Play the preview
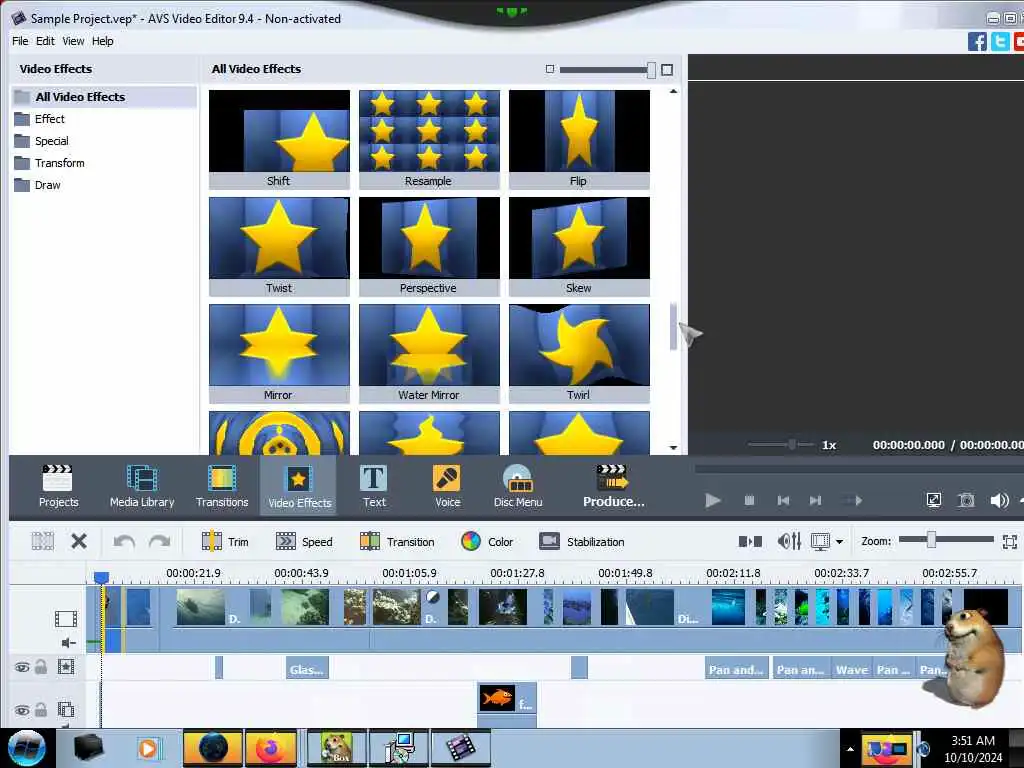 (713, 500)
